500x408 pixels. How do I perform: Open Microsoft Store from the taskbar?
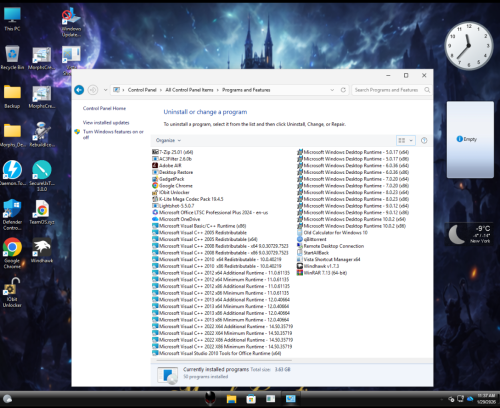coord(251,399)
